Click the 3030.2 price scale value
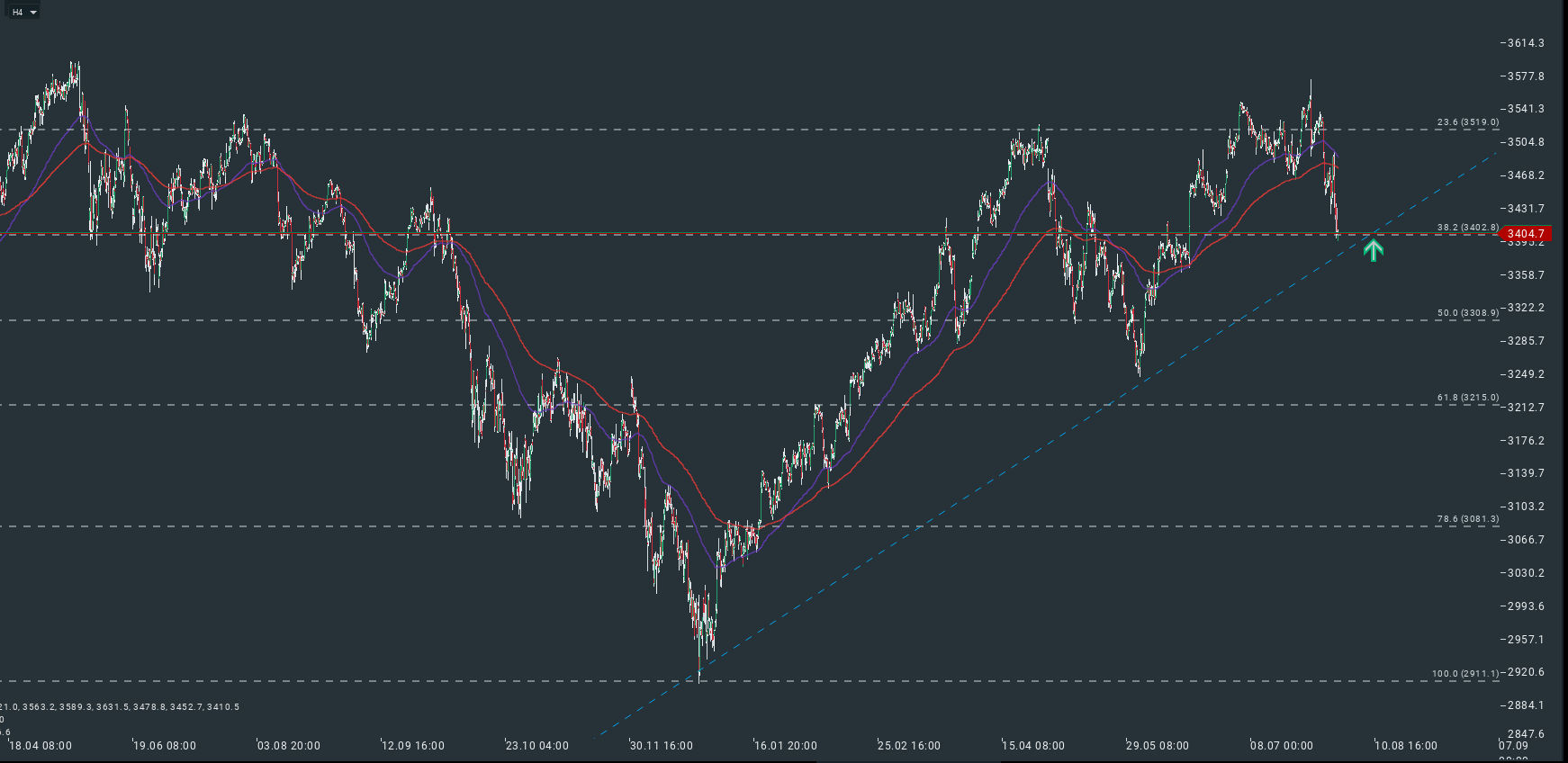This screenshot has width=1568, height=763. (x=1526, y=573)
